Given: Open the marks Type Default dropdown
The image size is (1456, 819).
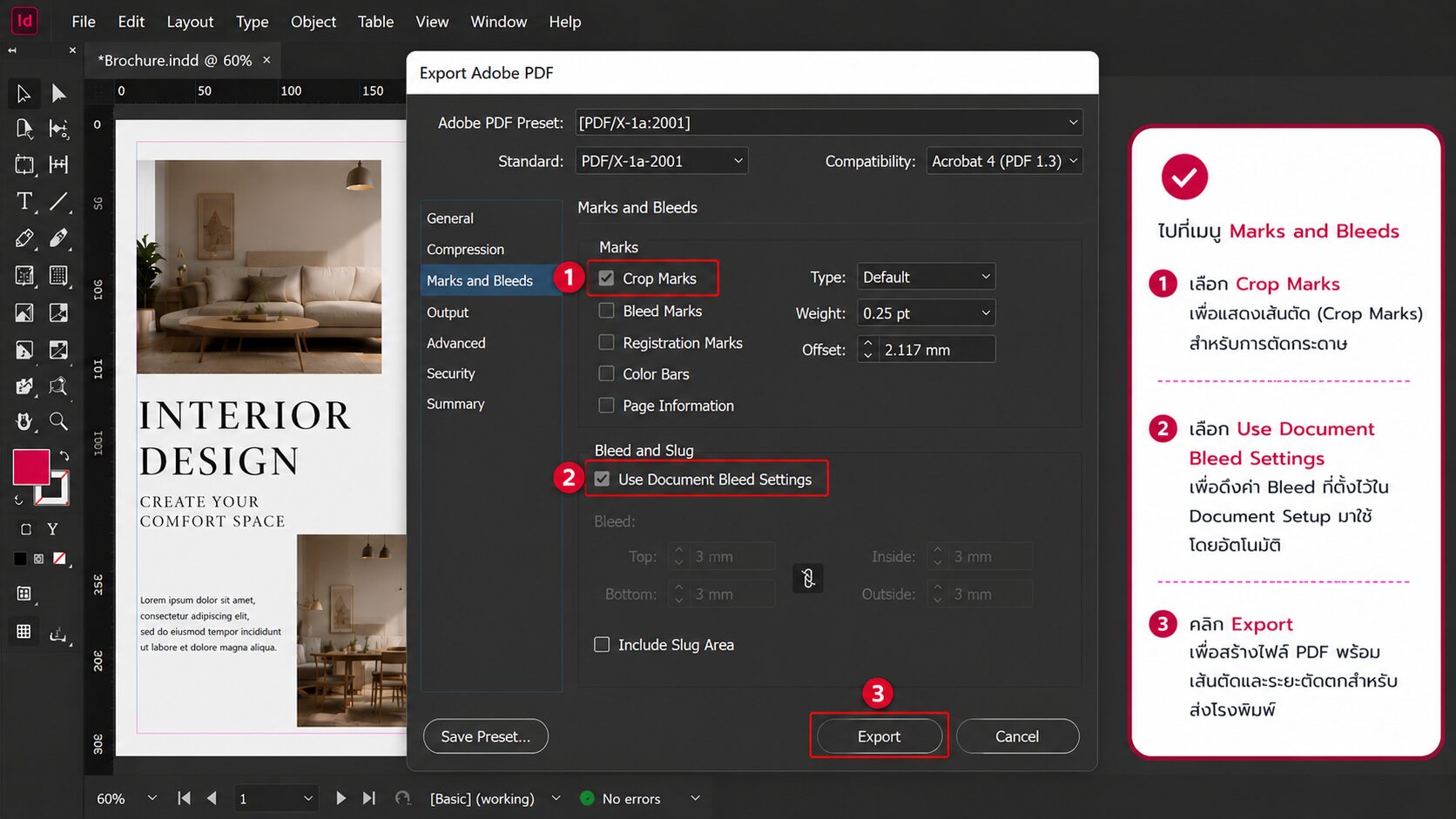Looking at the screenshot, I should coord(927,277).
